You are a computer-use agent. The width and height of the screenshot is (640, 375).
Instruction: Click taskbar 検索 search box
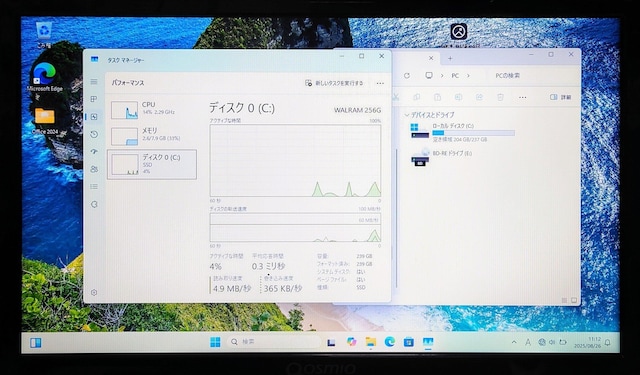pyautogui.click(x=273, y=342)
